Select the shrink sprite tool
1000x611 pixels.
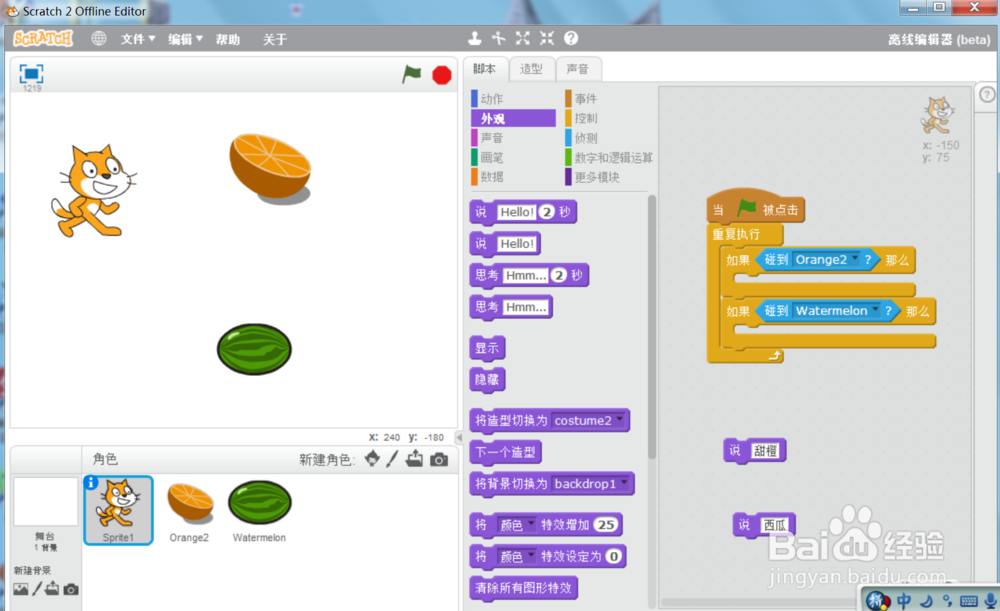coord(547,38)
